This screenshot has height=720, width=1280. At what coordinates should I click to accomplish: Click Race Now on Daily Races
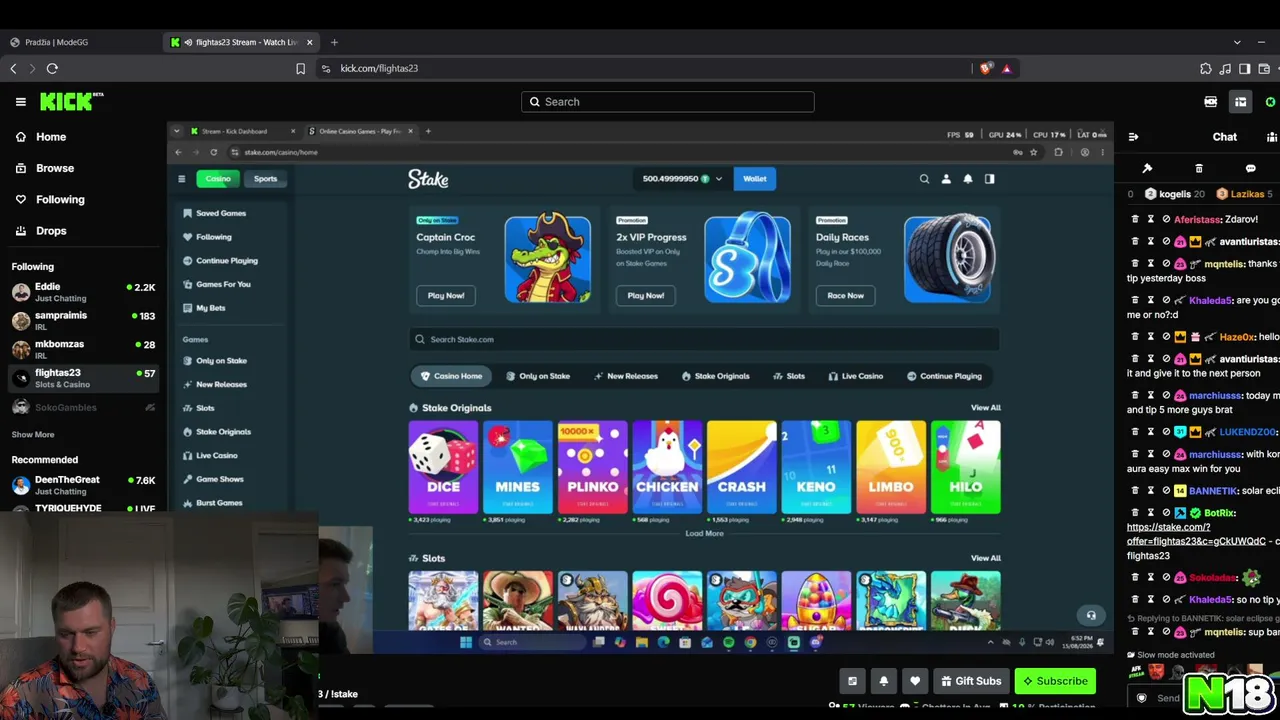(x=846, y=295)
